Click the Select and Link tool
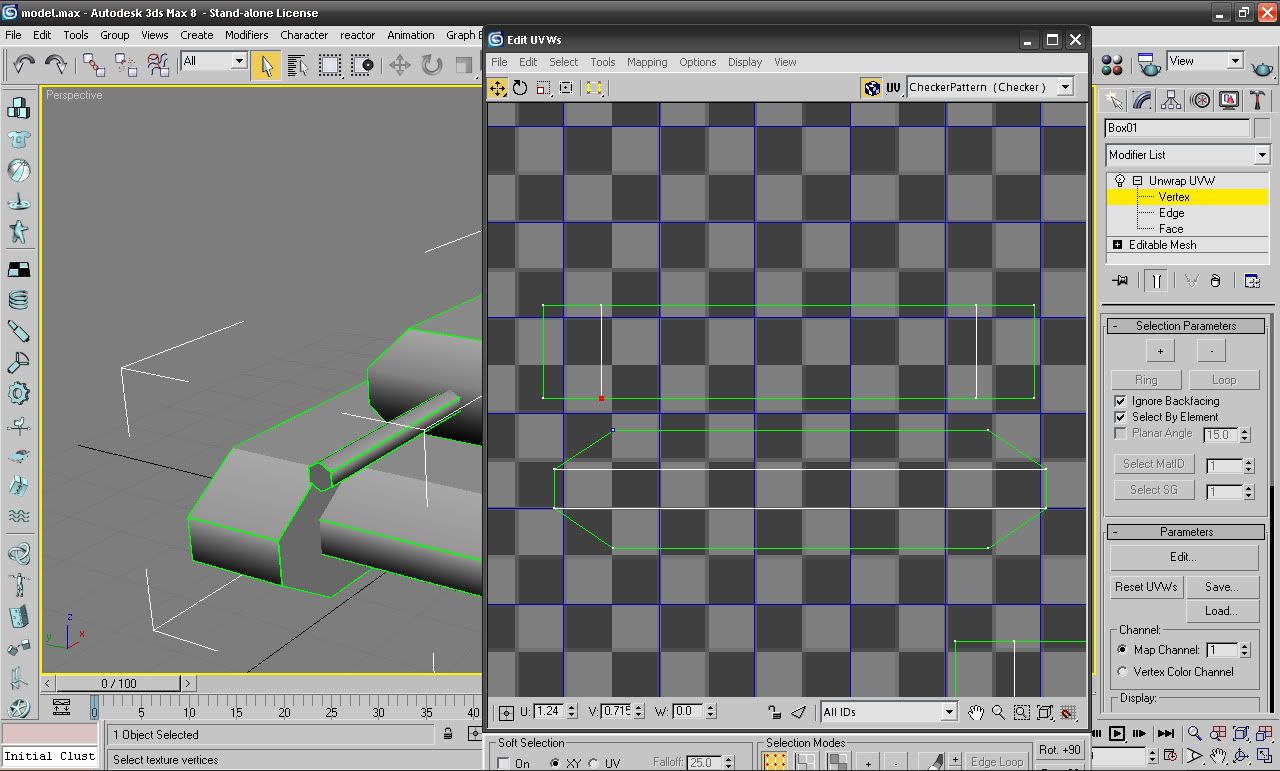 [x=94, y=64]
